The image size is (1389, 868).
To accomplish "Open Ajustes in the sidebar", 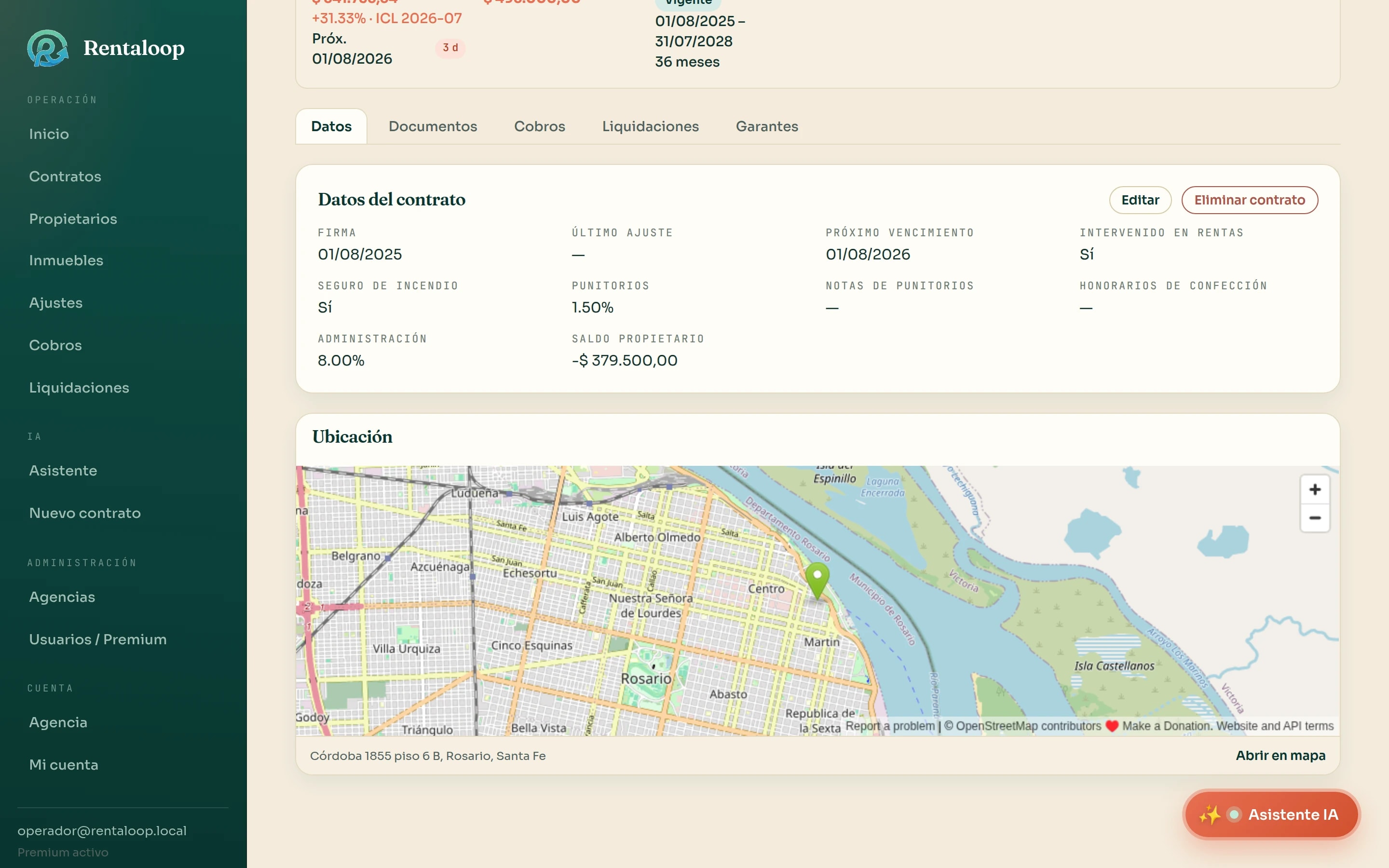I will [55, 303].
